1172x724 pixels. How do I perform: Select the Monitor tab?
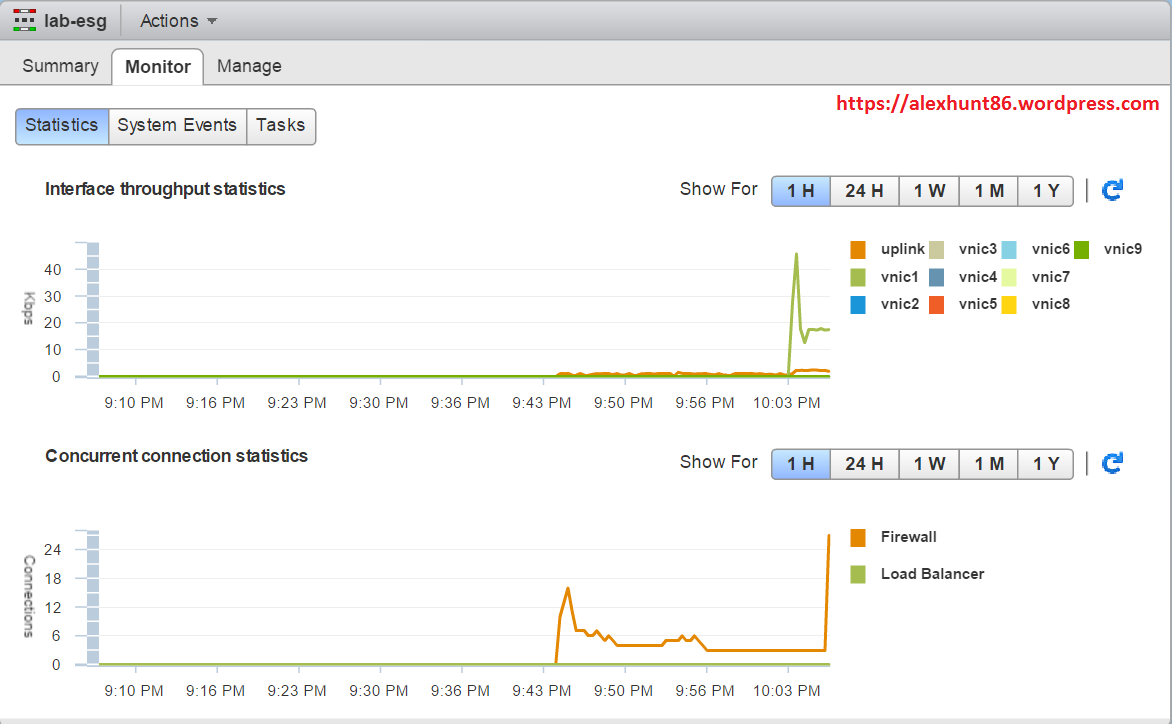click(x=157, y=67)
